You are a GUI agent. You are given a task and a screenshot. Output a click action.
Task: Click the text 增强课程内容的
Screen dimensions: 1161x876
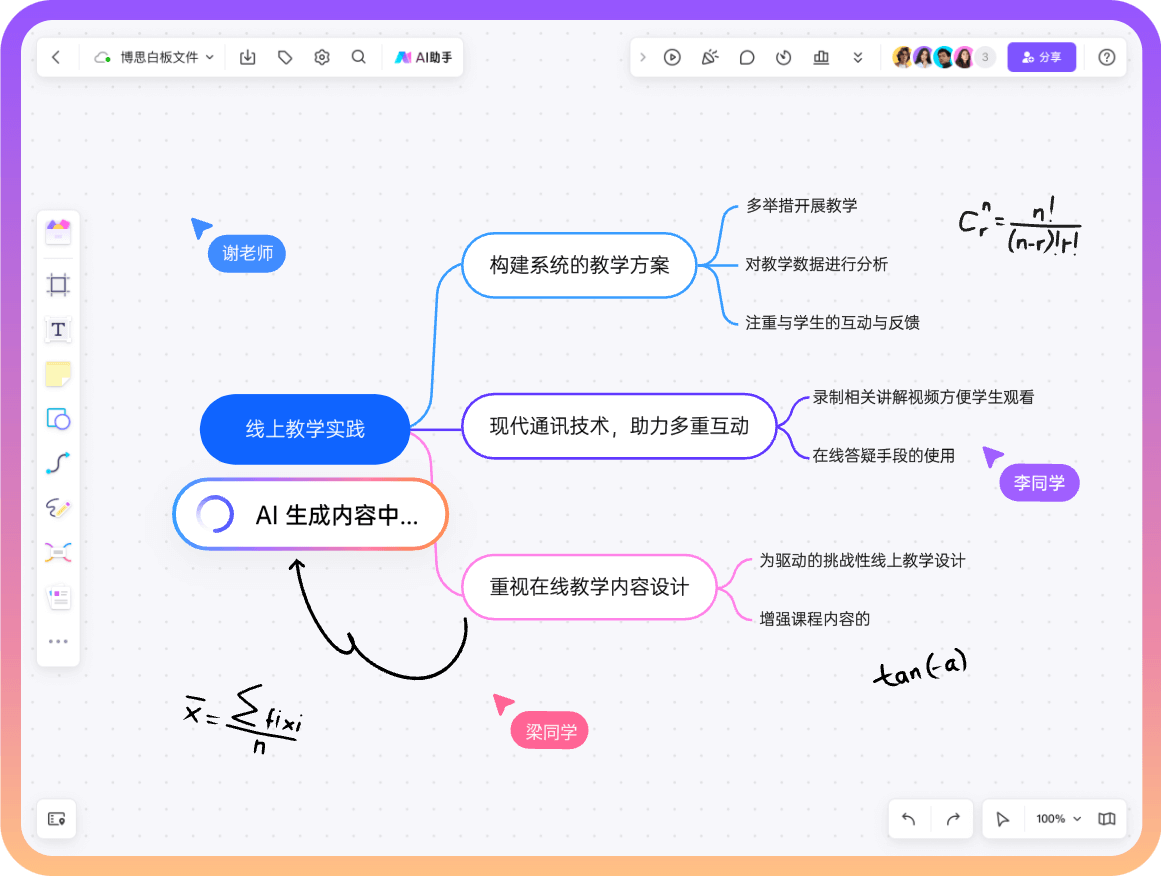[x=814, y=619]
